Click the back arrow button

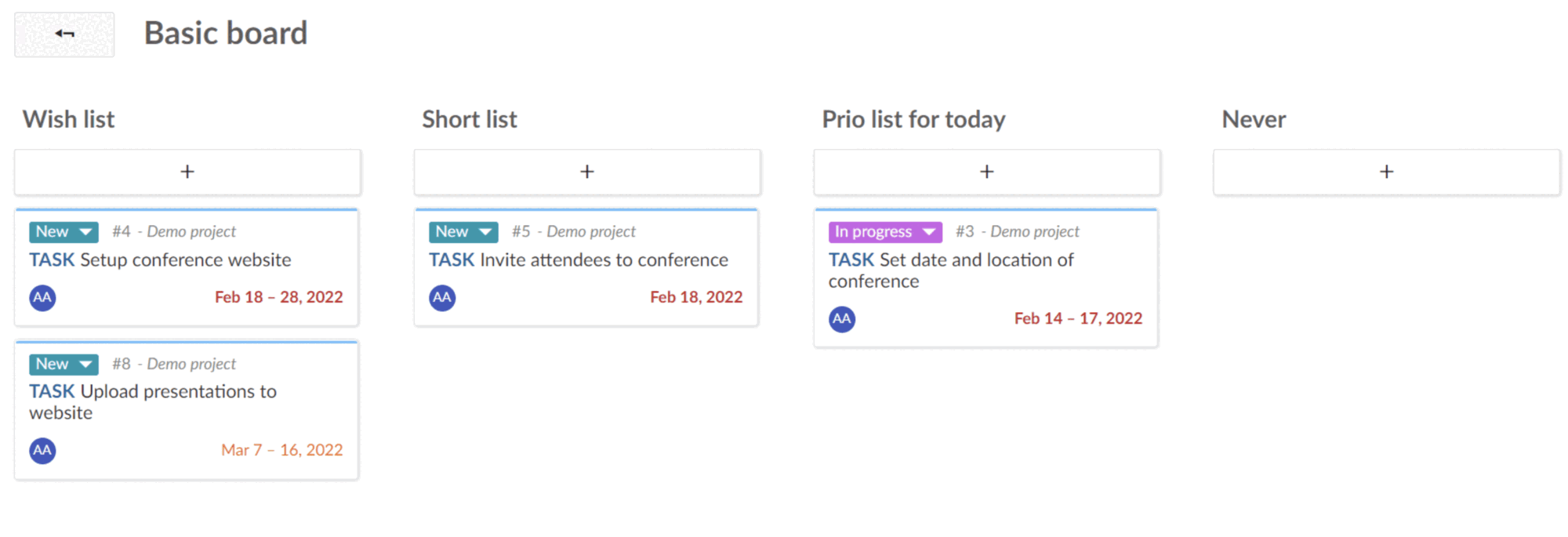coord(64,34)
